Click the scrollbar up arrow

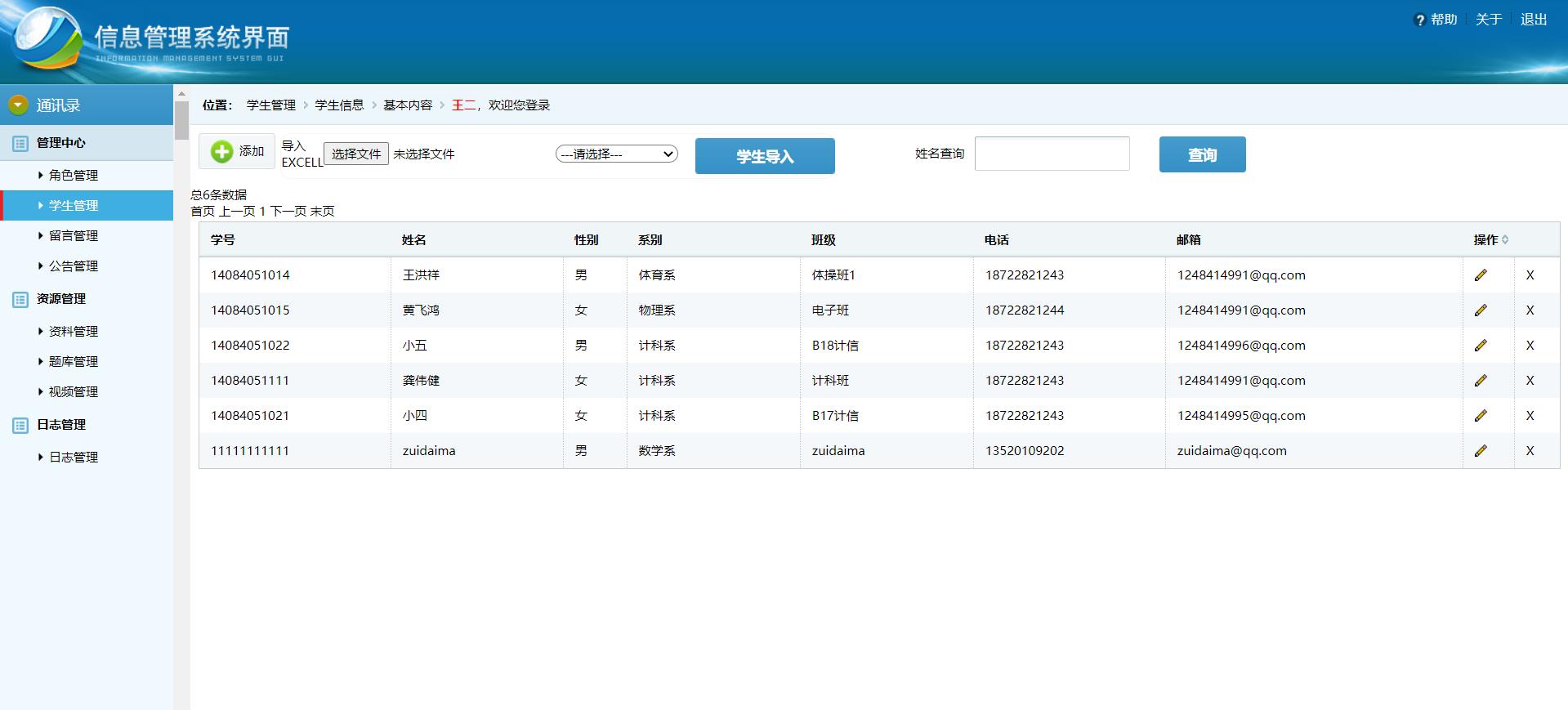tap(181, 93)
